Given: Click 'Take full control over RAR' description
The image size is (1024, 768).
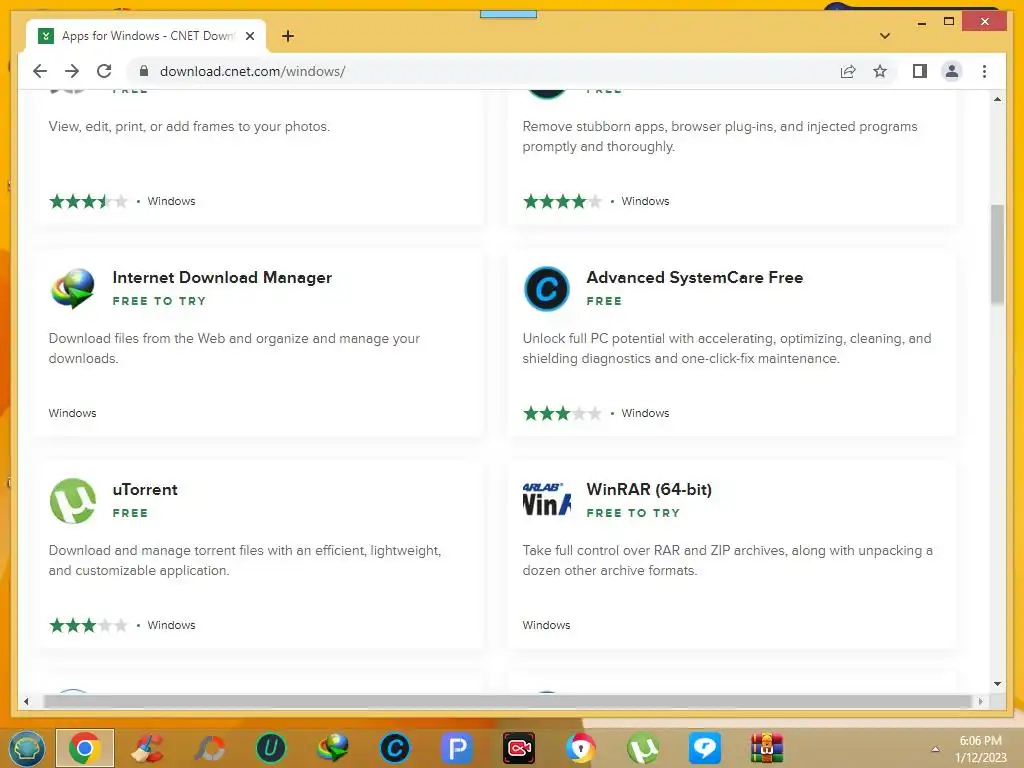Looking at the screenshot, I should [728, 560].
